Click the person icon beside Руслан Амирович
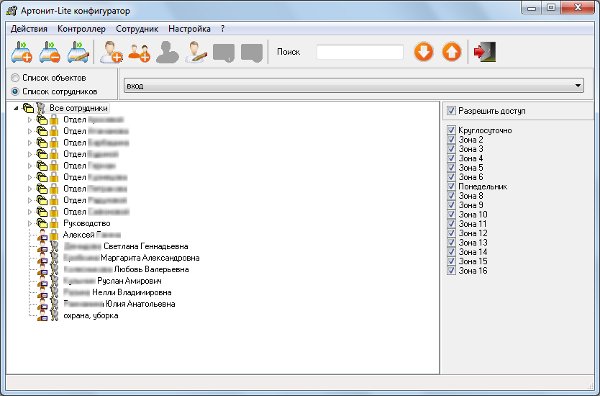 (43, 281)
